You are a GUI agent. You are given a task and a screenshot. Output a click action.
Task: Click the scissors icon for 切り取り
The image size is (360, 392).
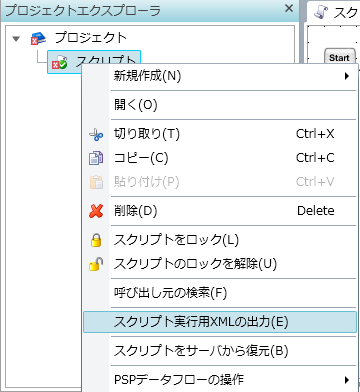96,134
